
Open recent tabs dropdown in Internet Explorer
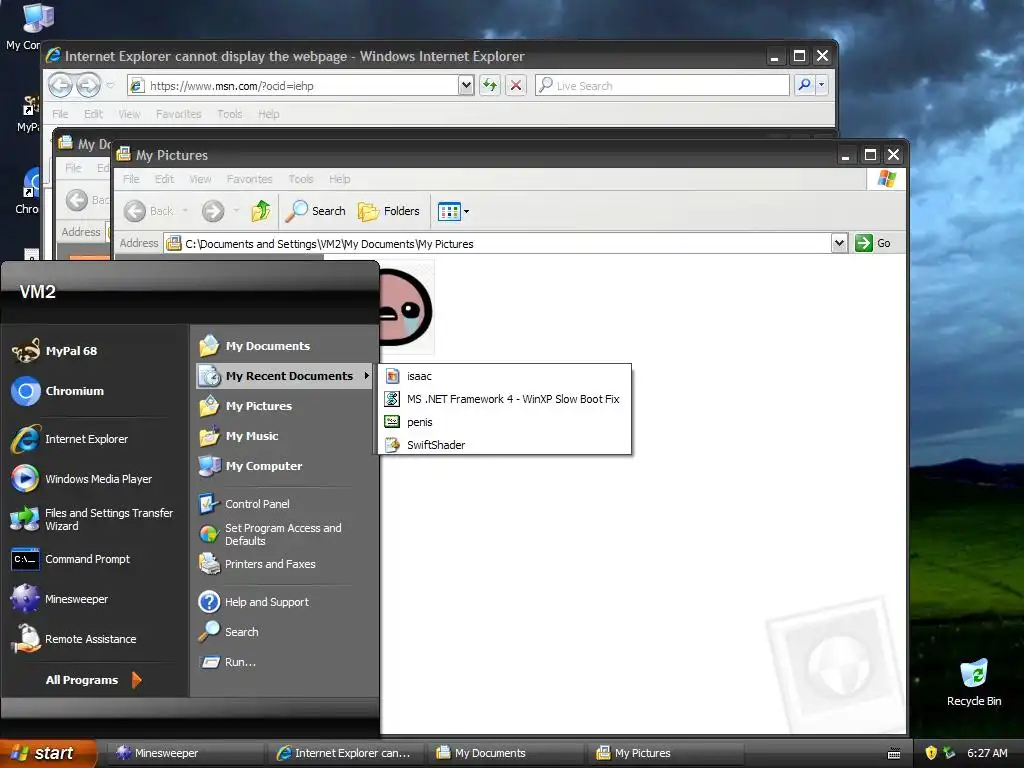[110, 85]
